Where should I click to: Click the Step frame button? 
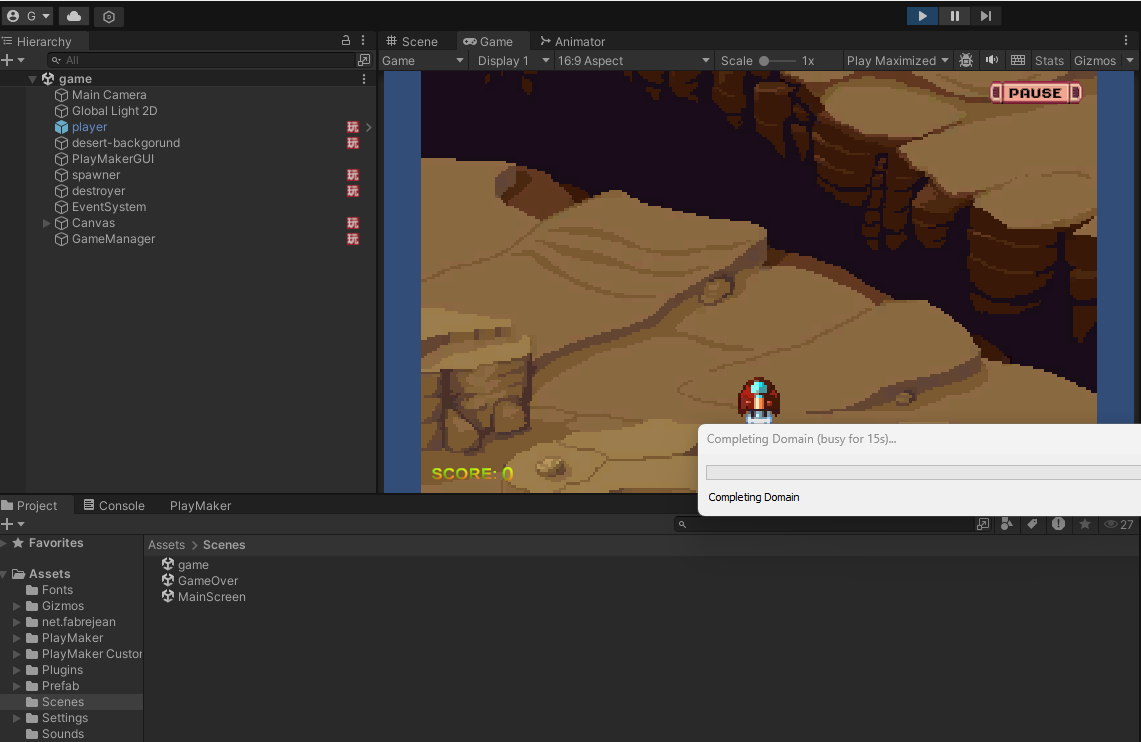[986, 16]
